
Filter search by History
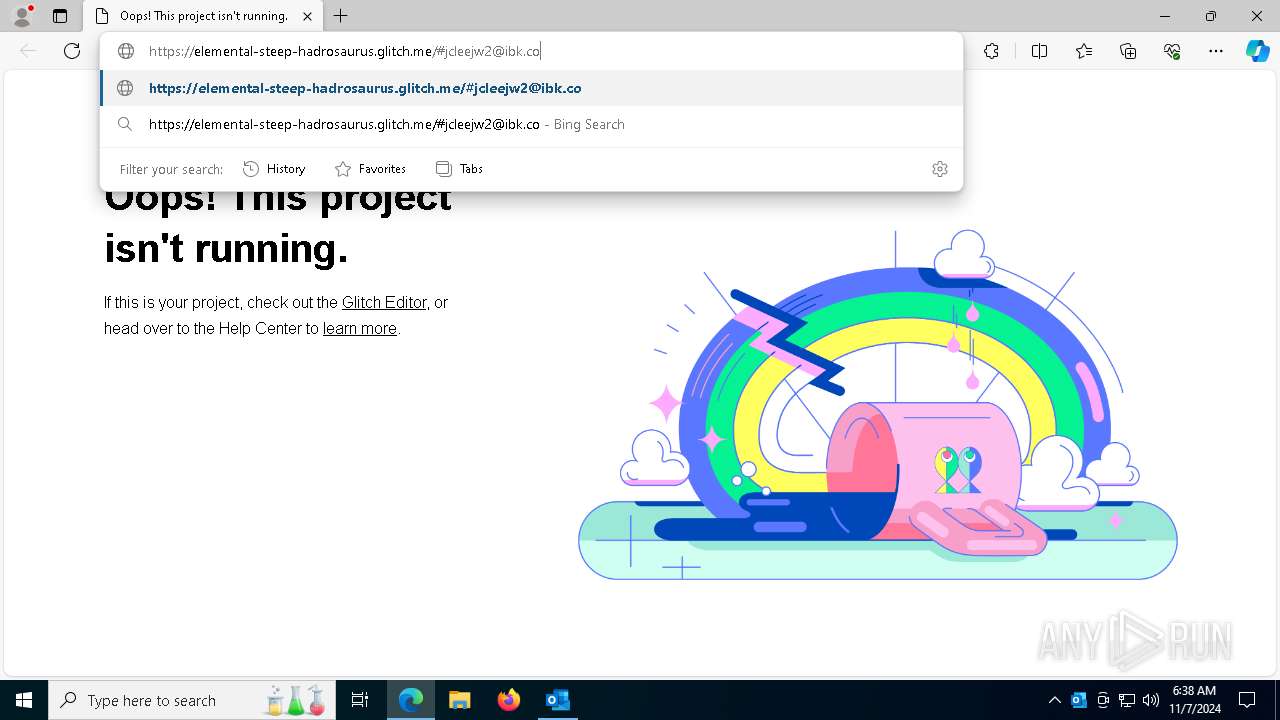coord(274,169)
